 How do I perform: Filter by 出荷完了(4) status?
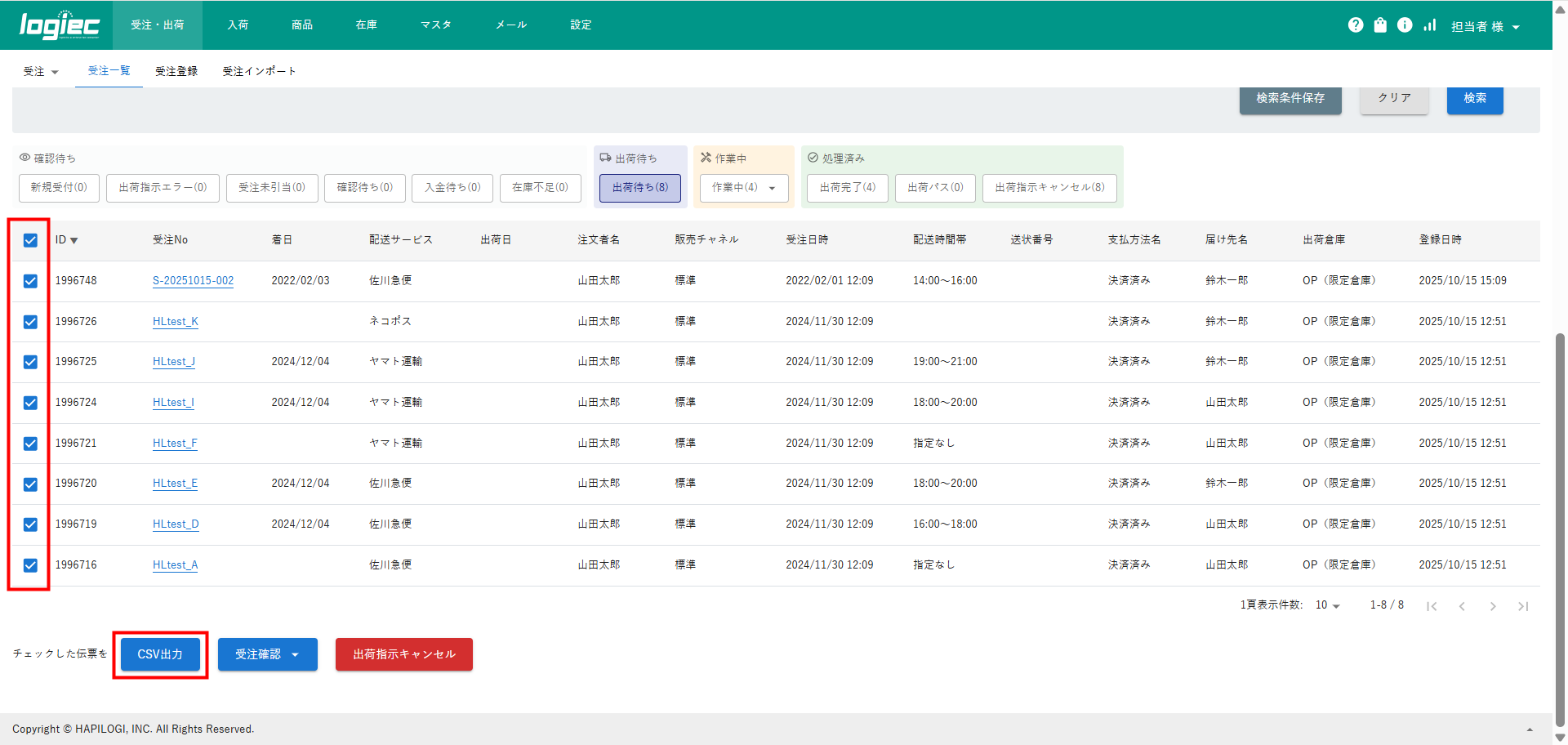(847, 187)
